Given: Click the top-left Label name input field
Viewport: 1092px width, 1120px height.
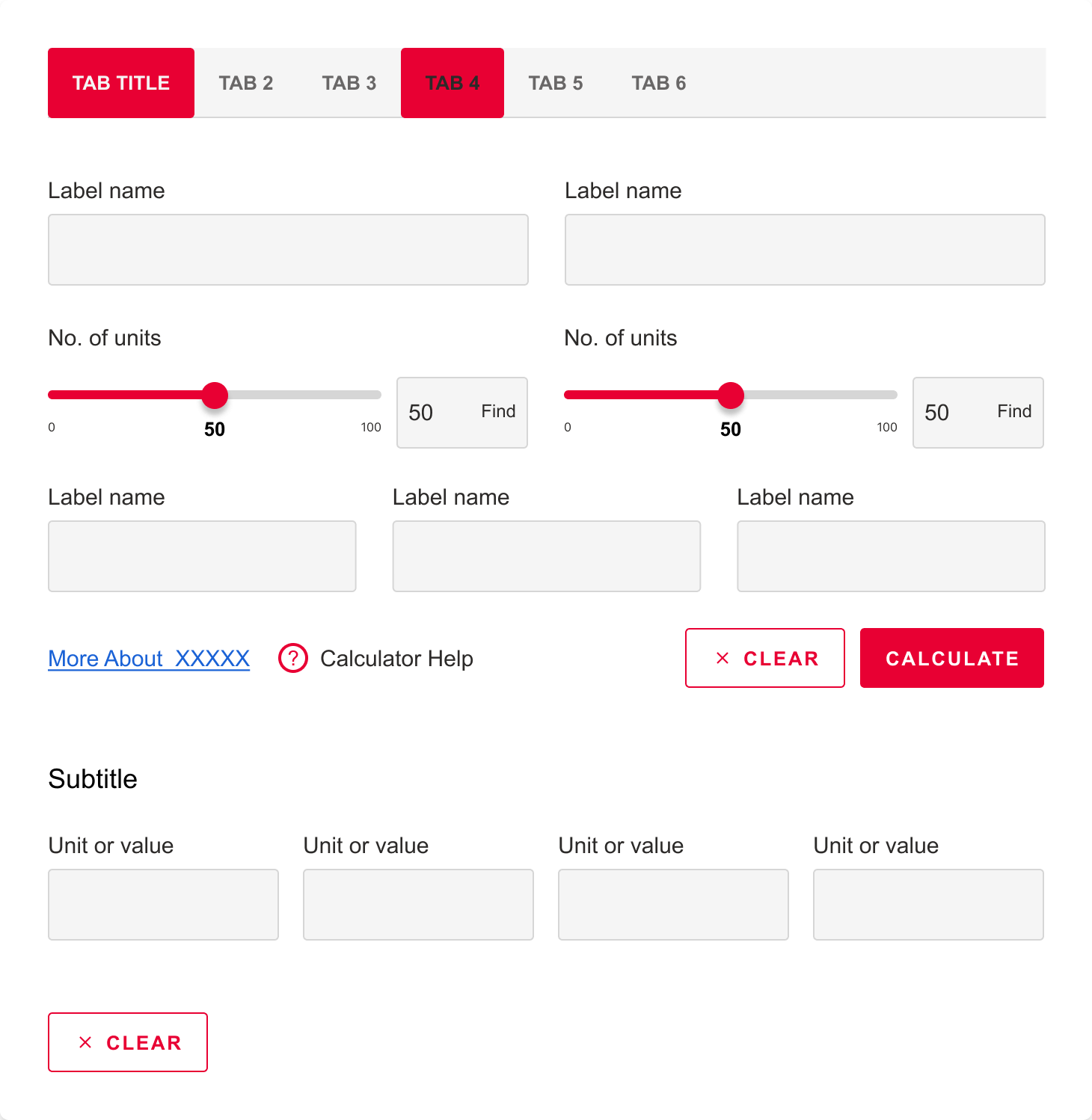Looking at the screenshot, I should tap(288, 249).
